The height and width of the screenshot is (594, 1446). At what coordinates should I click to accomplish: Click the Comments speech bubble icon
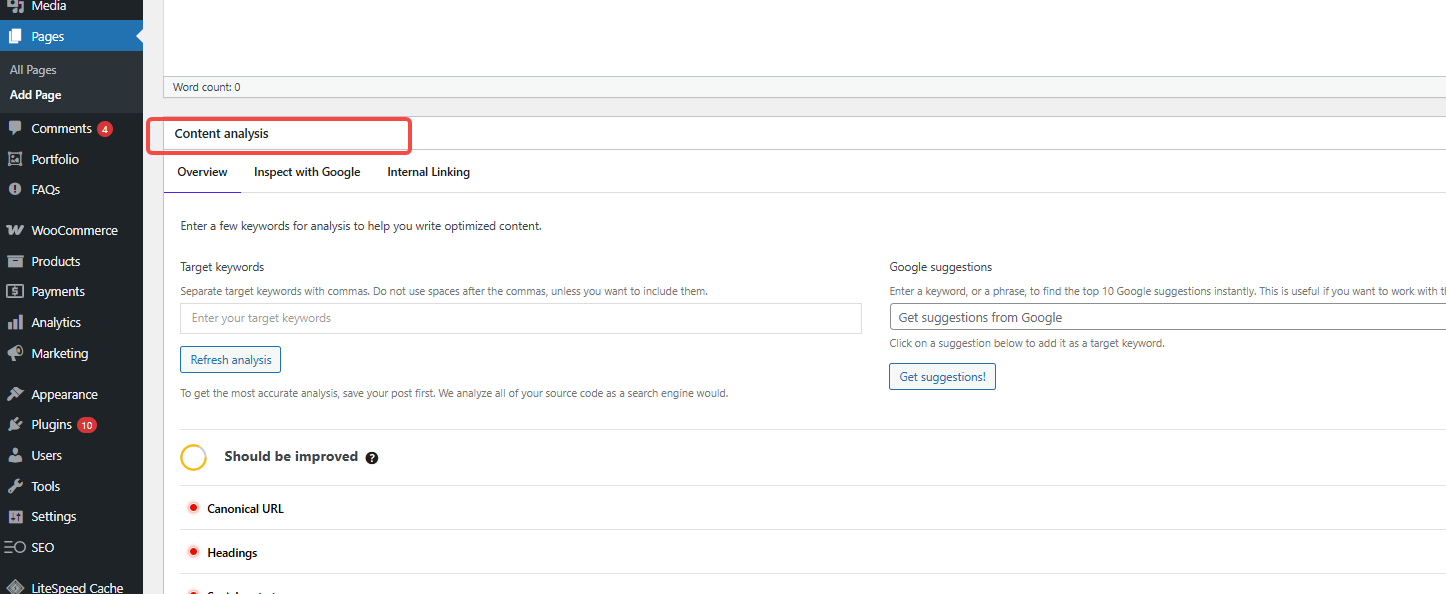15,128
